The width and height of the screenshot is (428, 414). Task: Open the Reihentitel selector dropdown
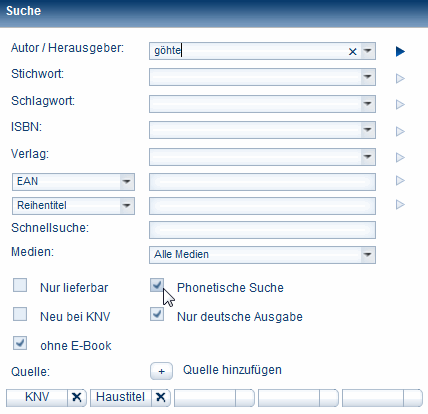click(126, 206)
